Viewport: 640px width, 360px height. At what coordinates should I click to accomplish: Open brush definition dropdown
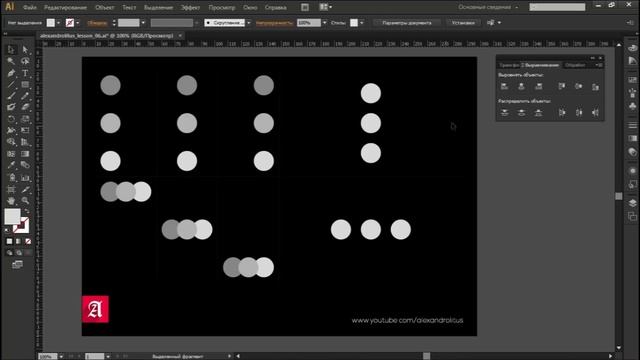249,23
